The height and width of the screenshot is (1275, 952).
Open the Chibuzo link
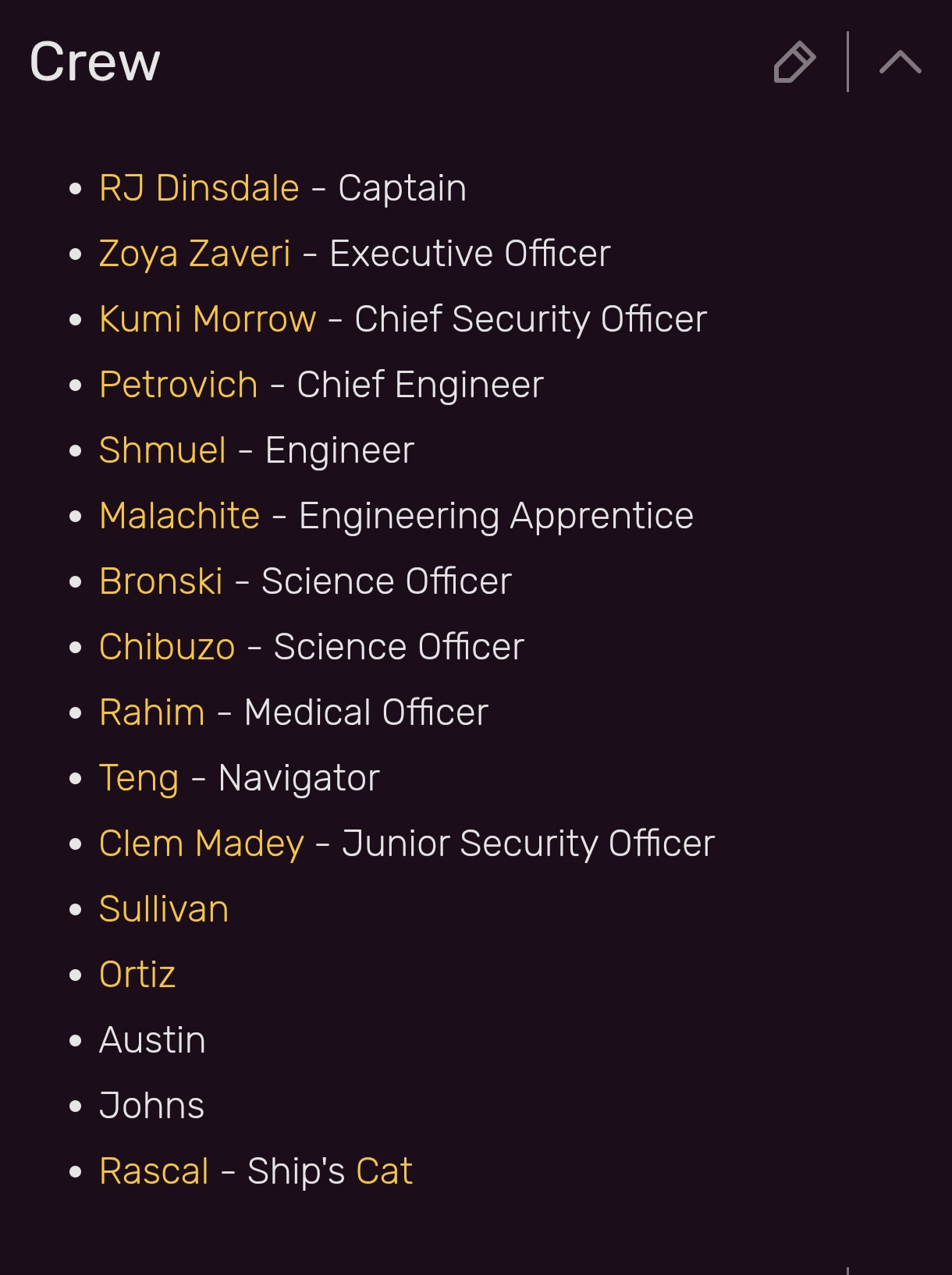point(167,647)
